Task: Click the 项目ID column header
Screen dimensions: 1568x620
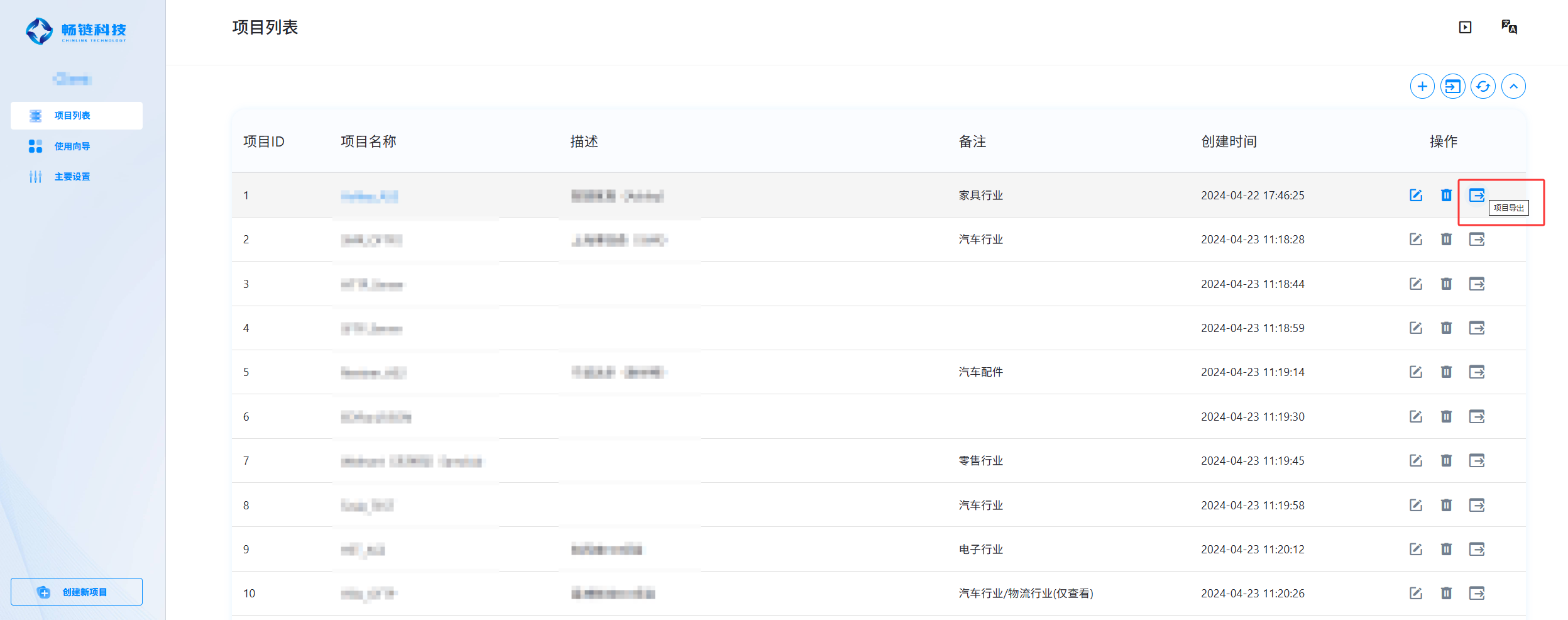Action: click(264, 142)
